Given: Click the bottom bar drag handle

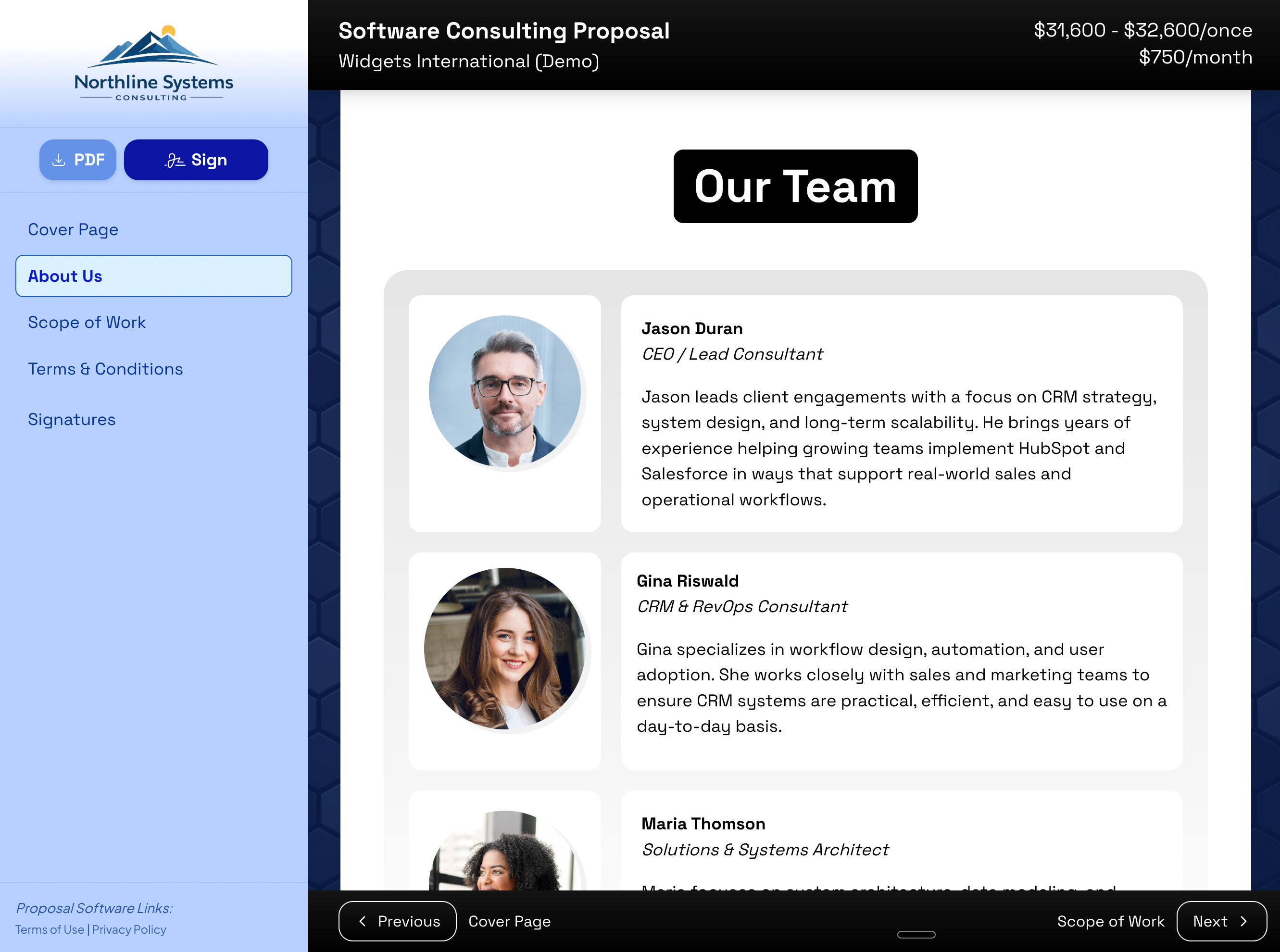Looking at the screenshot, I should pos(916,934).
